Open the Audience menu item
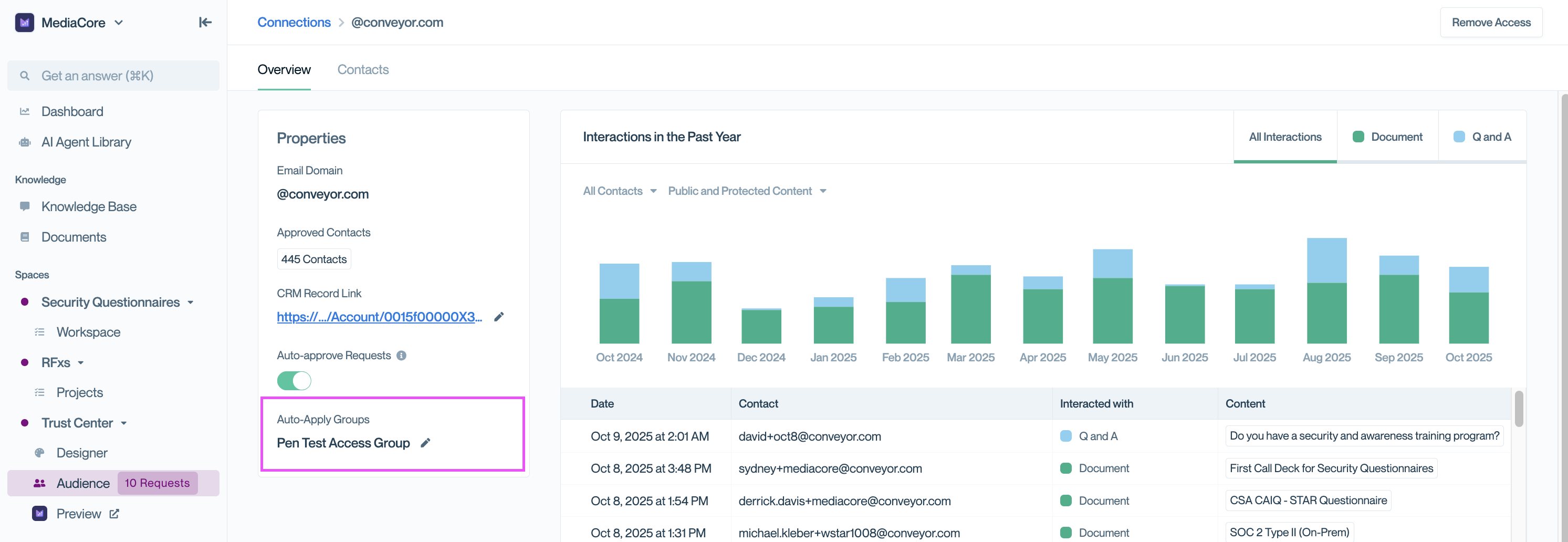Screen dimensions: 1568x542 click(113, 483)
